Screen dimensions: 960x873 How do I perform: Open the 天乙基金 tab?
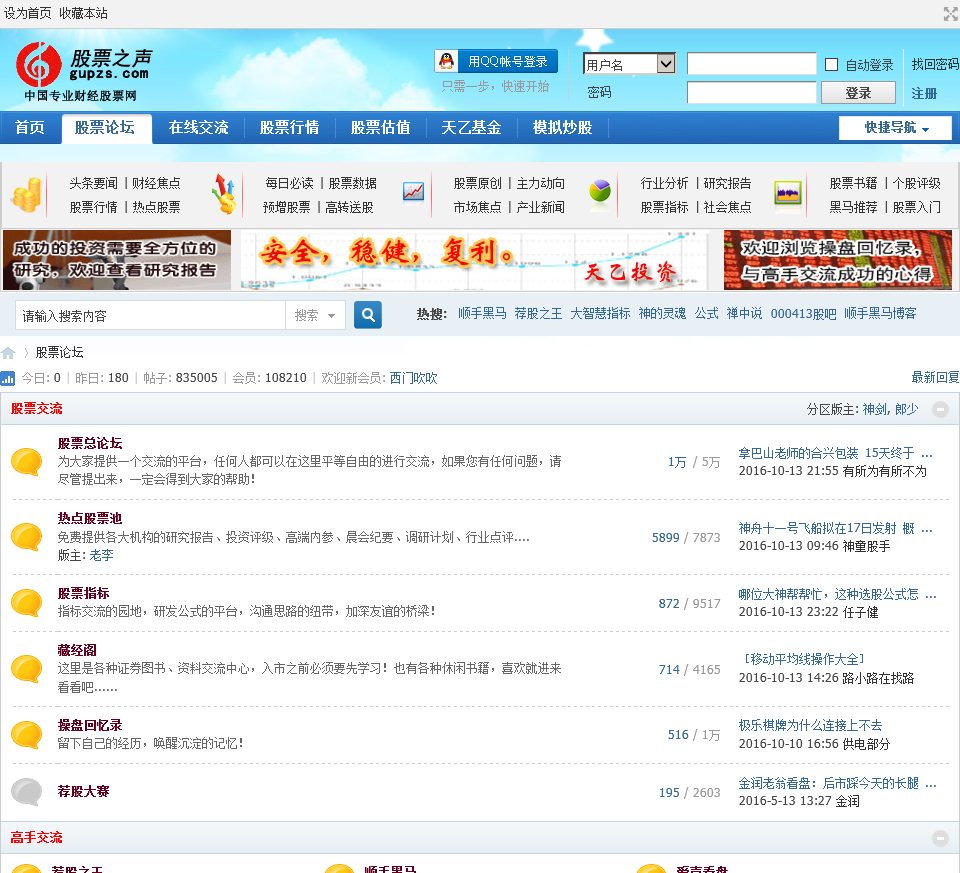[471, 127]
